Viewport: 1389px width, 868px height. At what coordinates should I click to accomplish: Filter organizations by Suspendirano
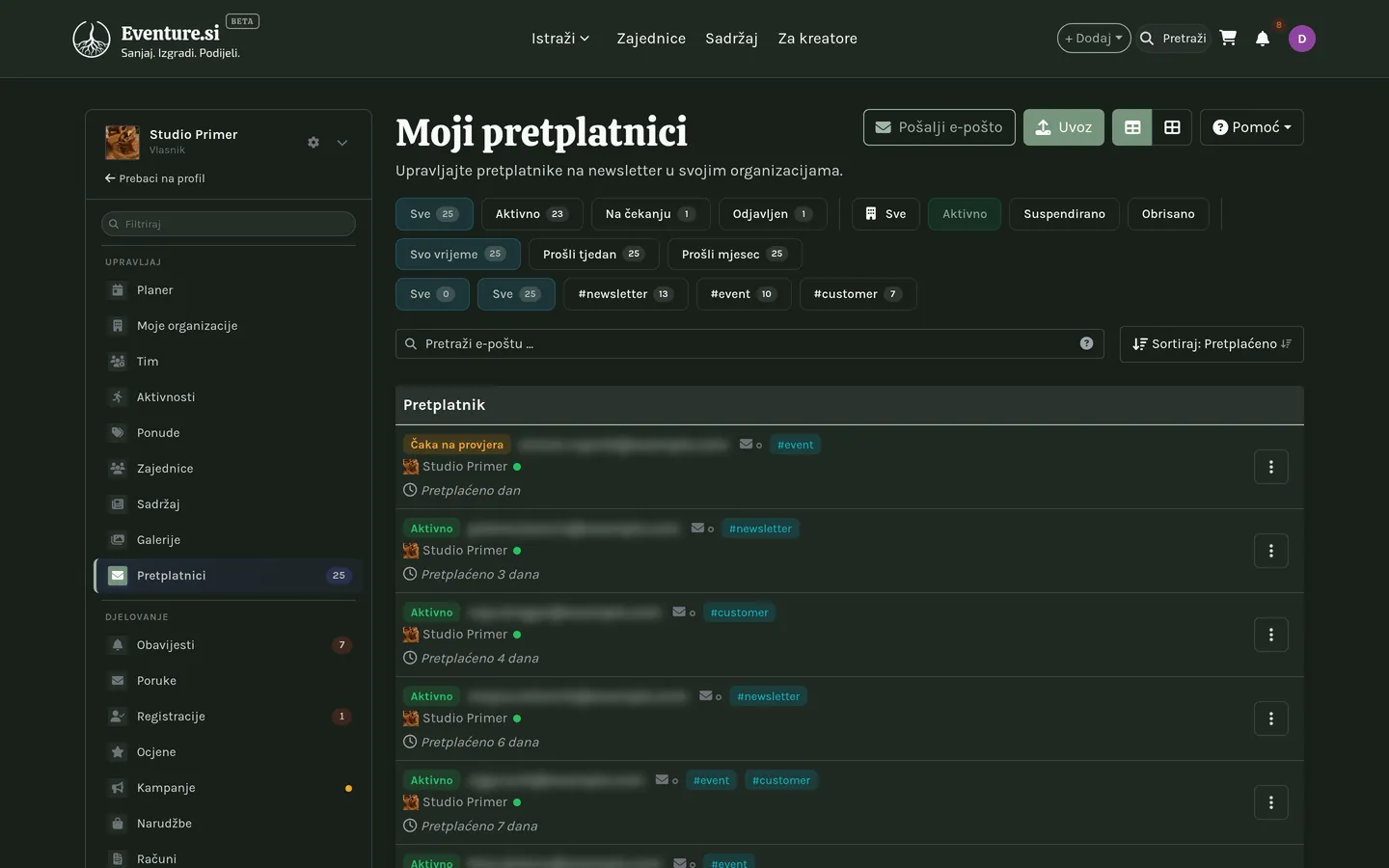tap(1065, 214)
